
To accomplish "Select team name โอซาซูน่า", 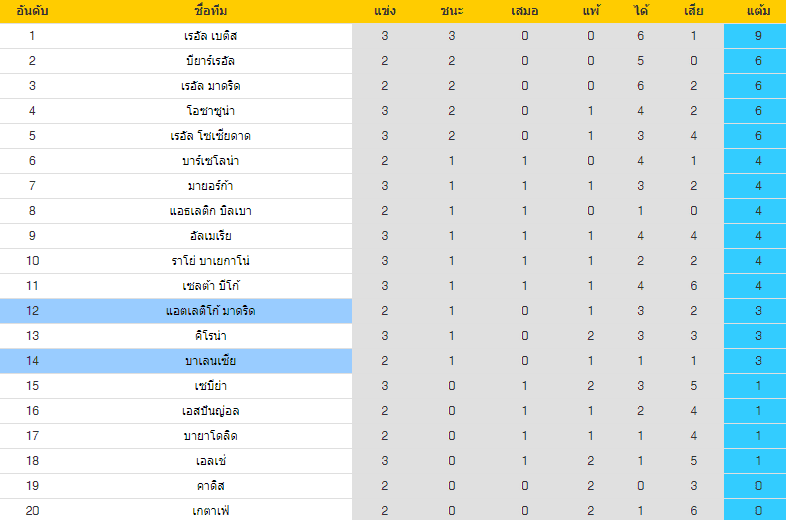I will coord(211,111).
